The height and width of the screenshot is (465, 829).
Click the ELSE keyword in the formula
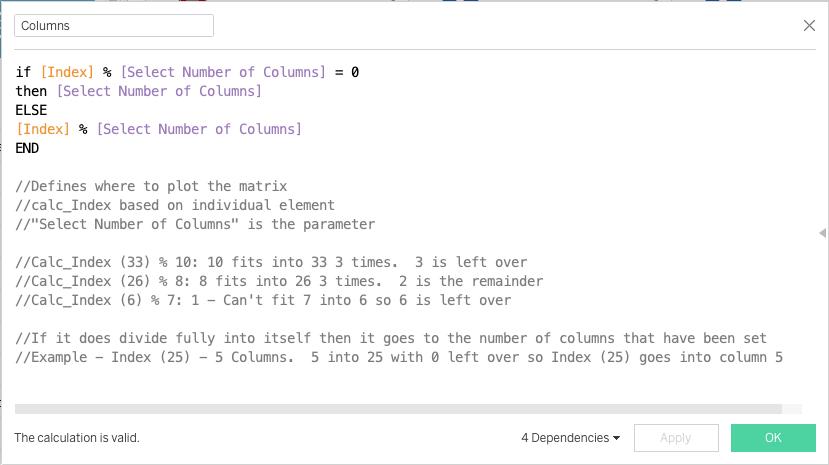31,110
